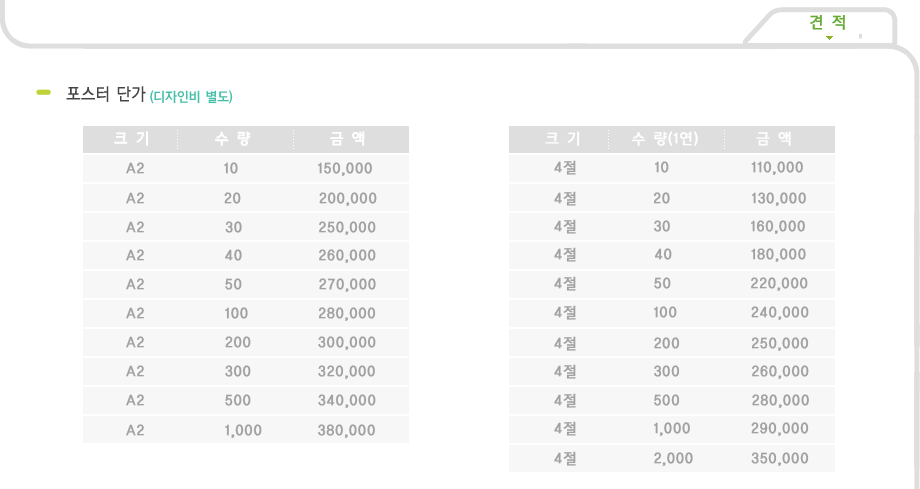The width and height of the screenshot is (920, 489).
Task: Click the 4절 price 240,000
Action: click(780, 313)
